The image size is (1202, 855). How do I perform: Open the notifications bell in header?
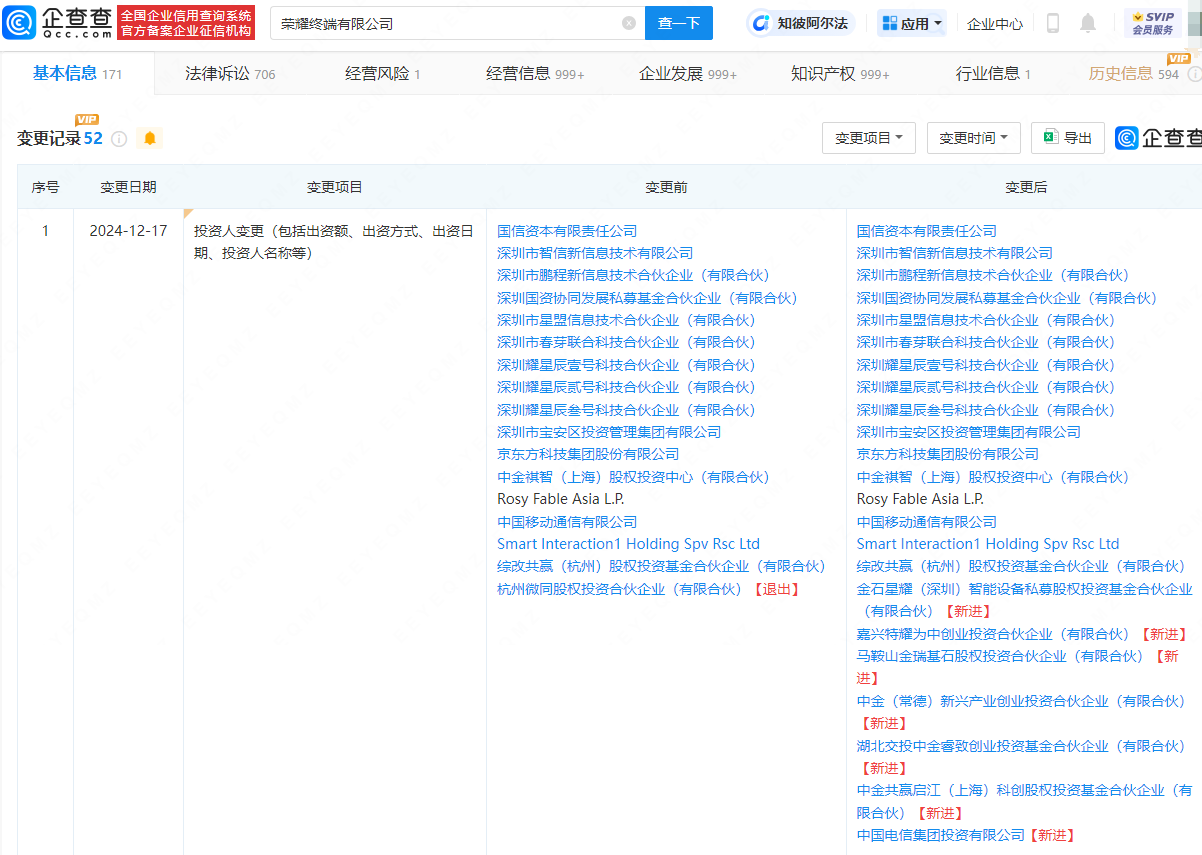1088,23
